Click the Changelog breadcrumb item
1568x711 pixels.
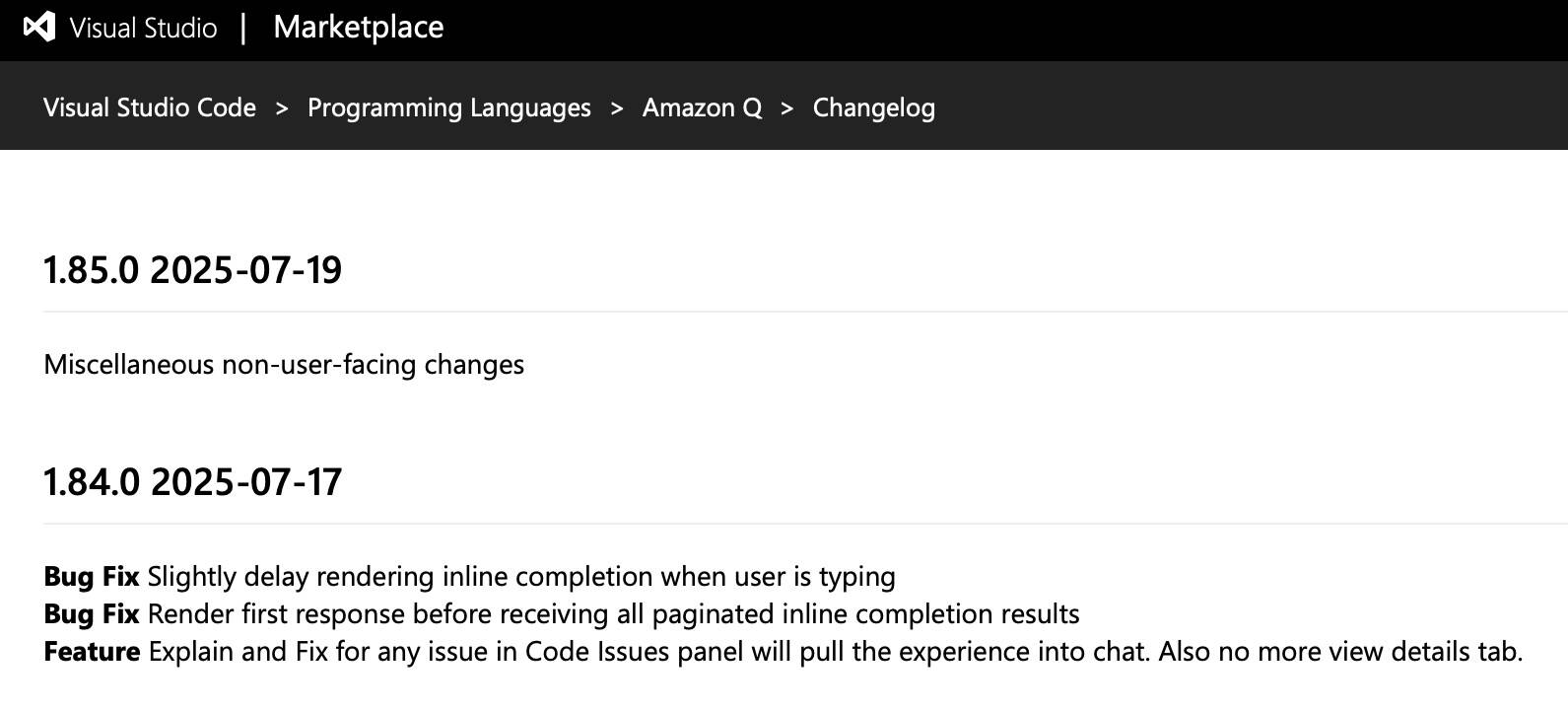(874, 107)
